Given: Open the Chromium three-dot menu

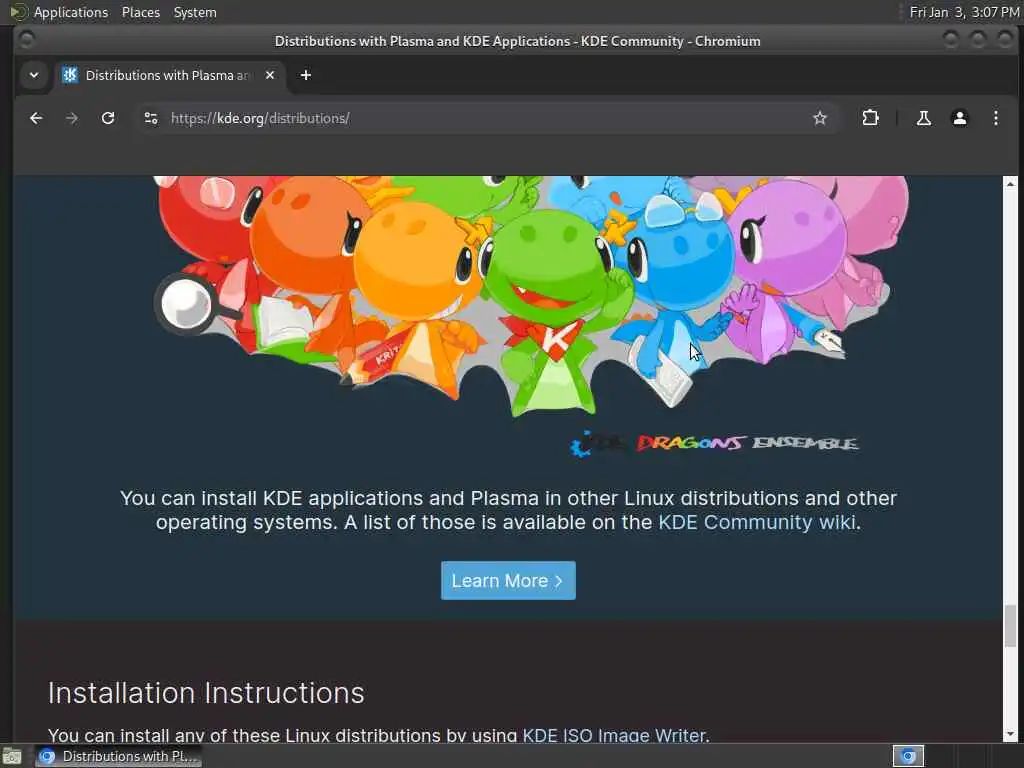Looking at the screenshot, I should pos(995,118).
